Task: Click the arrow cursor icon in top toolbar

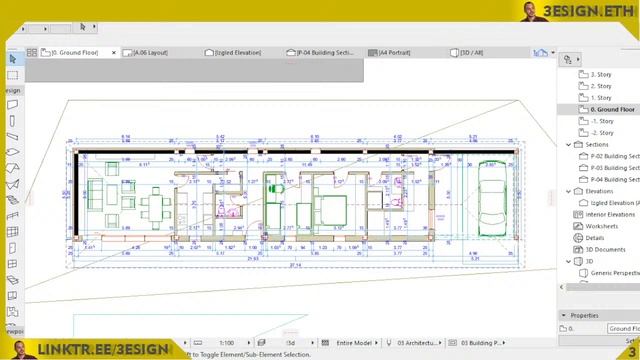Action: pos(83,27)
